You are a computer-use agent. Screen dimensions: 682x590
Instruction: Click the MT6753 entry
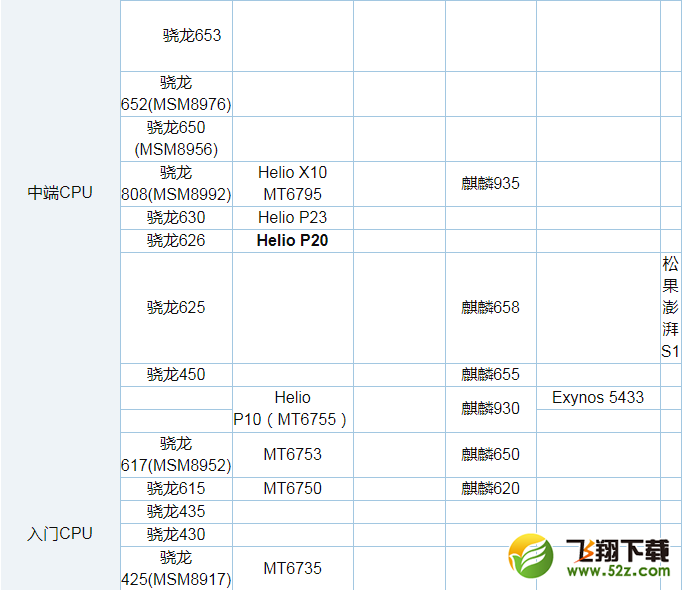[292, 454]
